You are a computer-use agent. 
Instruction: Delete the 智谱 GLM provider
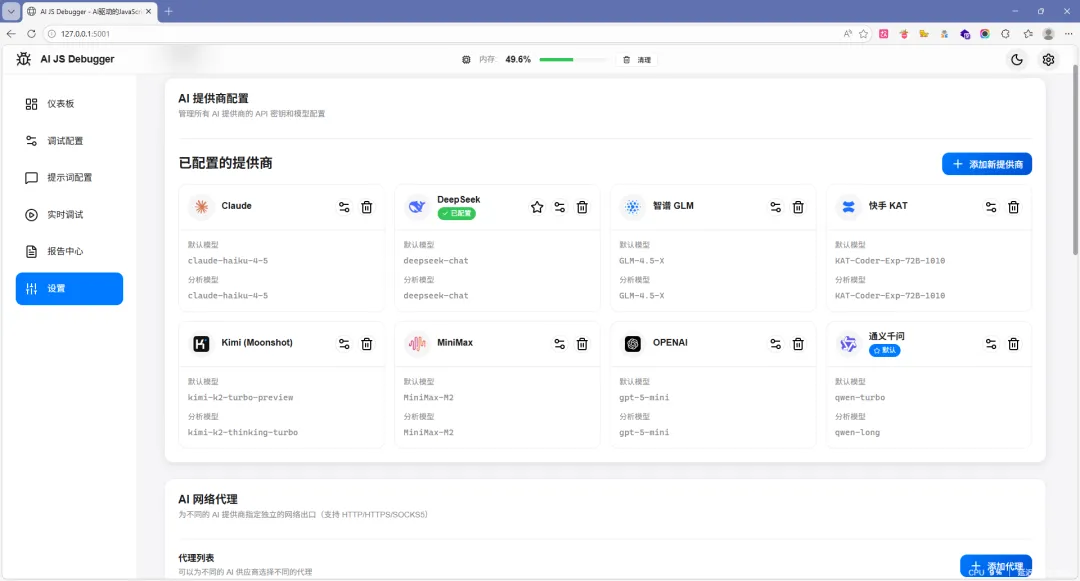point(798,207)
